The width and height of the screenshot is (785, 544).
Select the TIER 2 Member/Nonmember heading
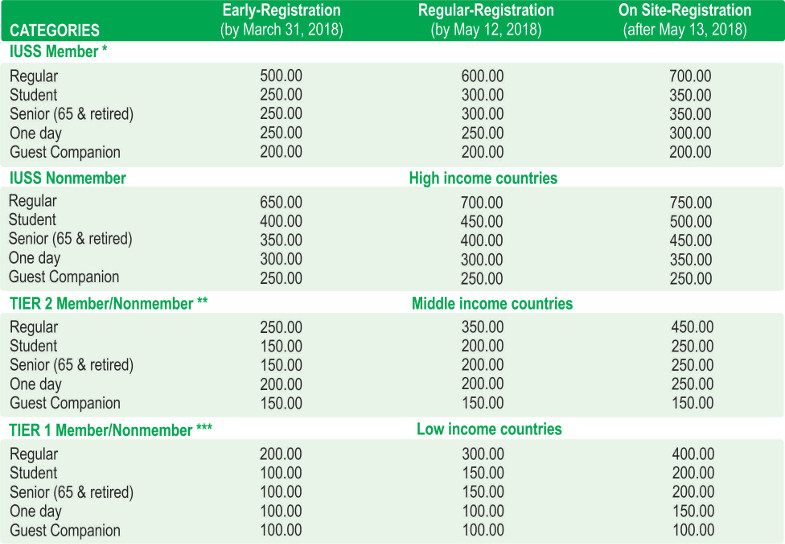pos(109,303)
